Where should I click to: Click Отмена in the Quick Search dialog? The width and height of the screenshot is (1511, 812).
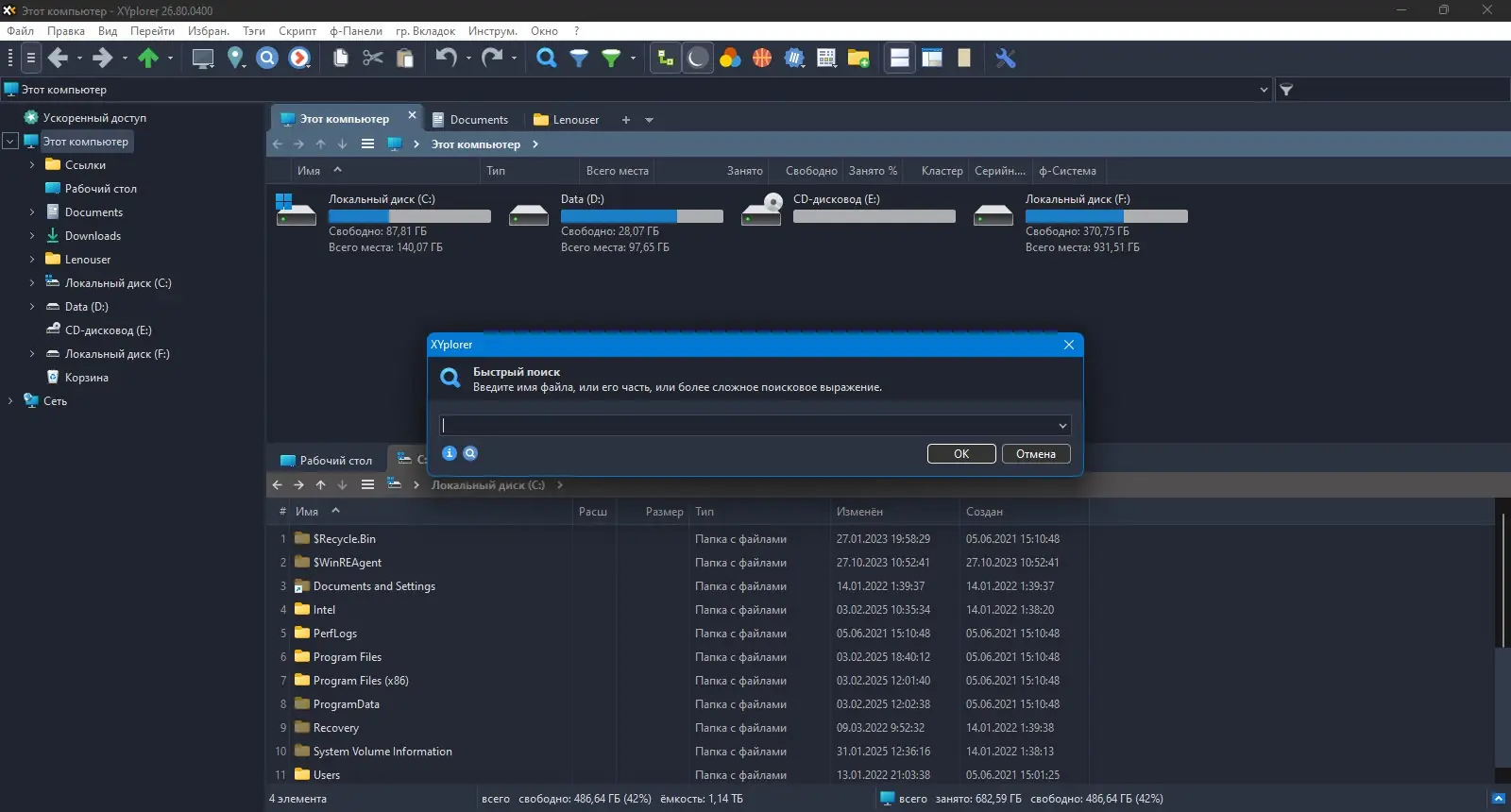1036,454
